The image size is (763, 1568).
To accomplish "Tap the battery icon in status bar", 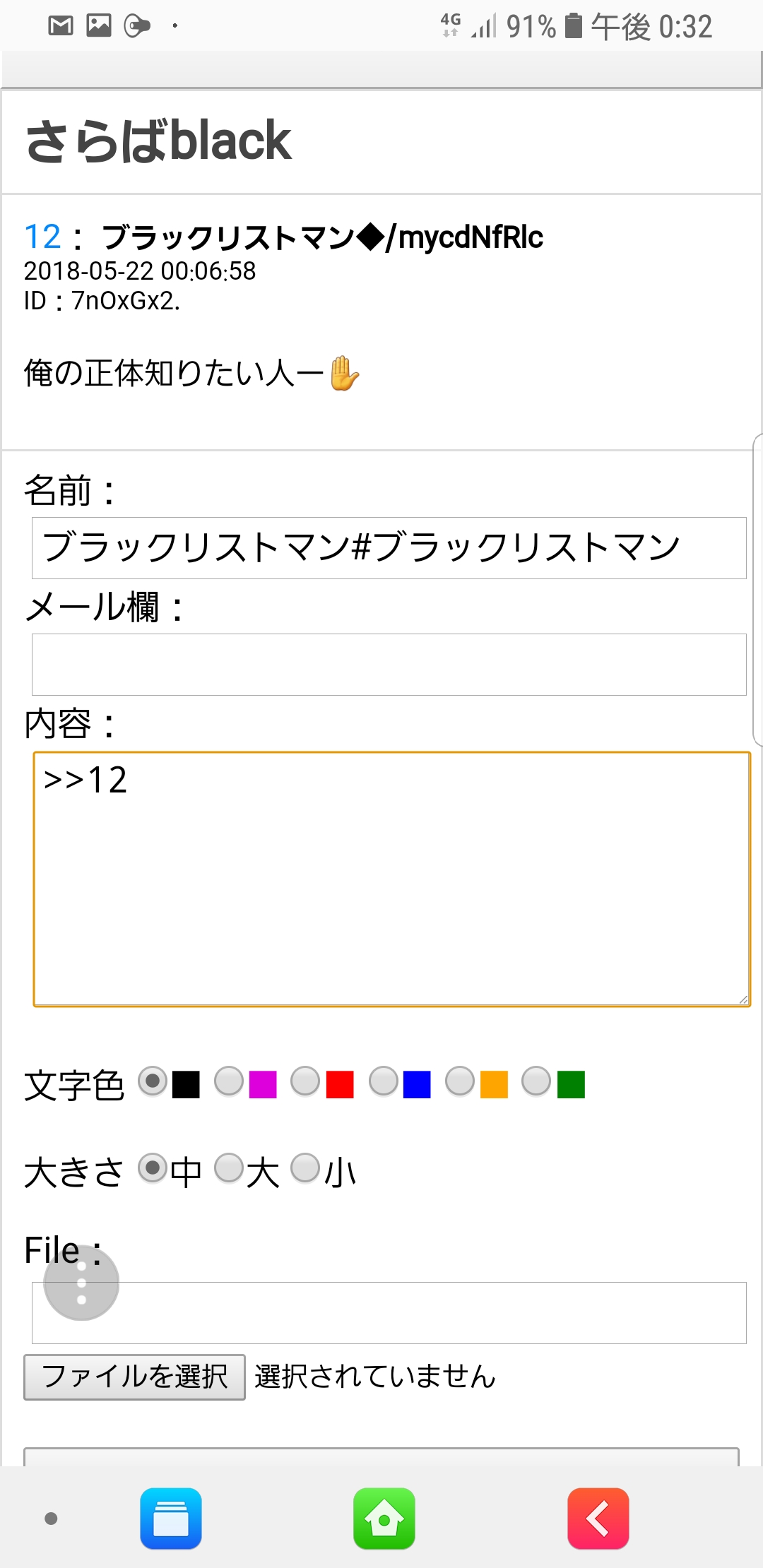I will (574, 26).
